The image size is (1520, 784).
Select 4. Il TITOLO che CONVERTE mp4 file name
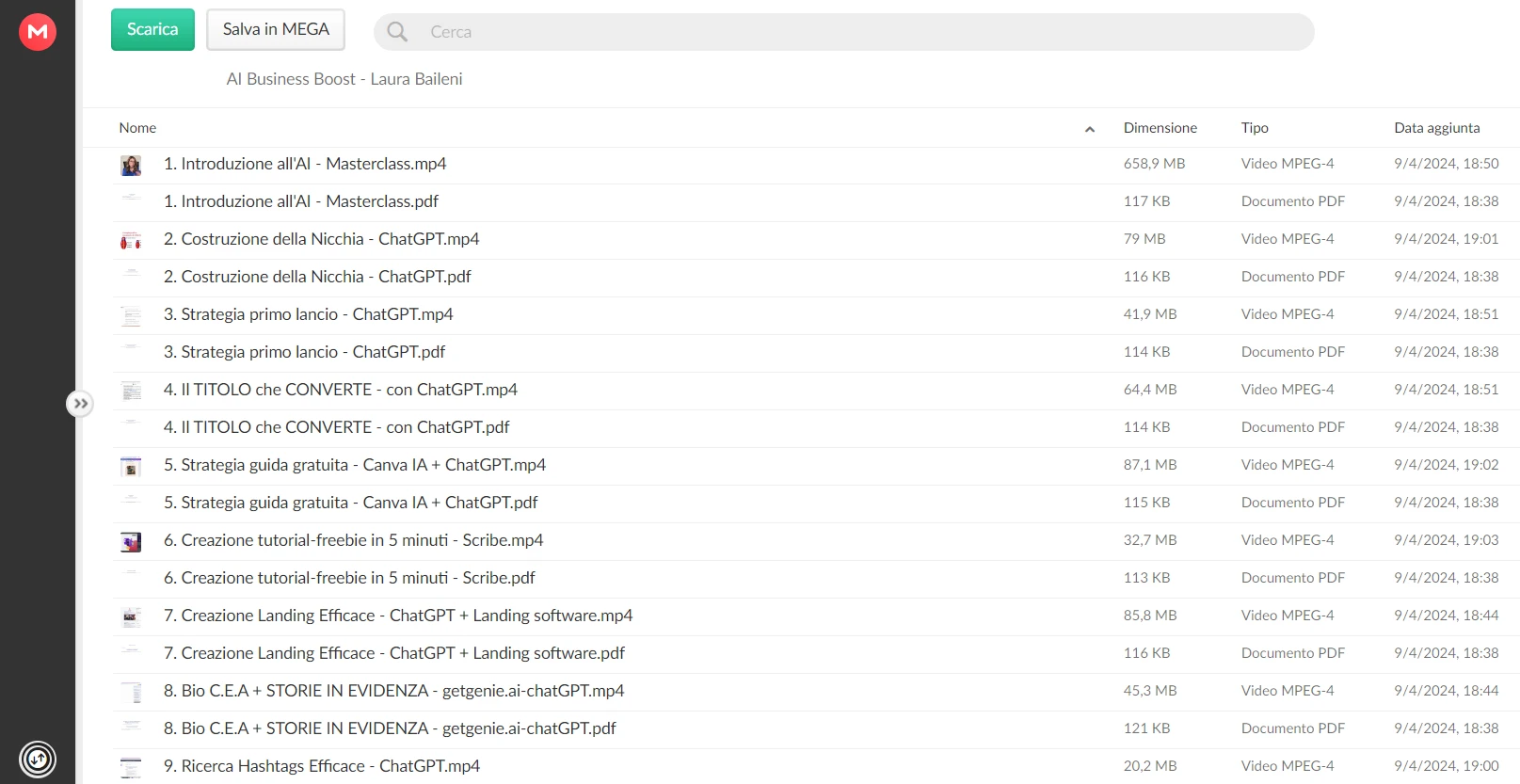(x=341, y=390)
